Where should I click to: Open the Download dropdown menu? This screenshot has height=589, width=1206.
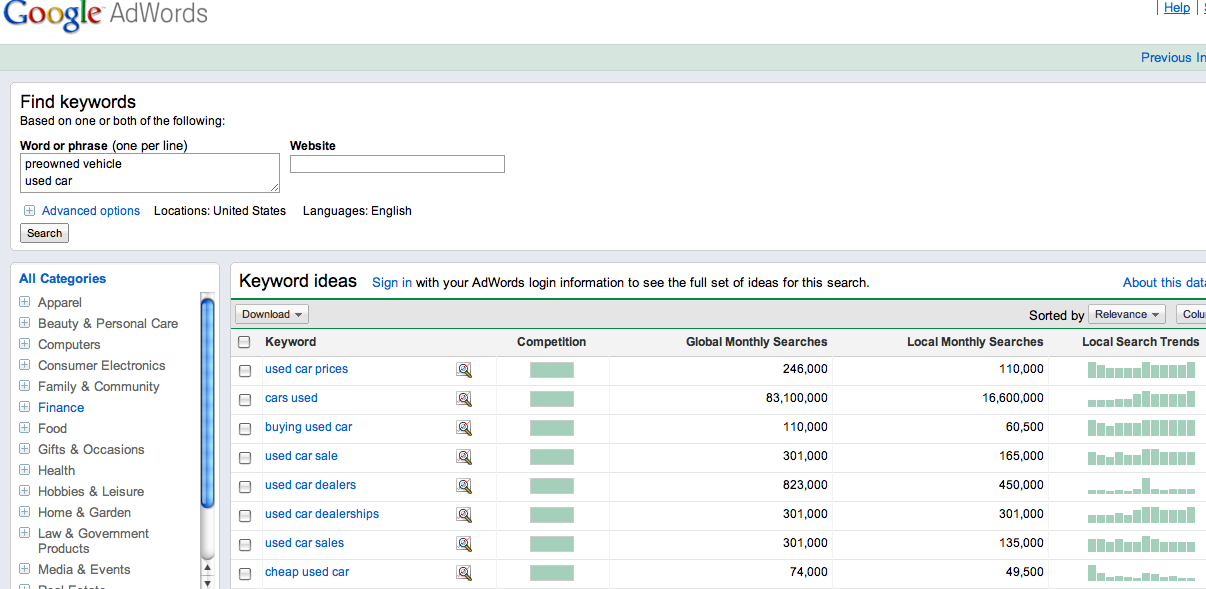pyautogui.click(x=272, y=314)
